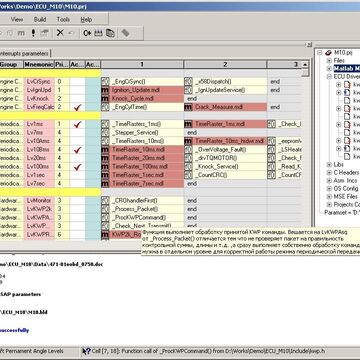Screen dimensions: 360x360
Task: Click the model icon beside TimeRaster_1ms.mdl
Action: point(188,124)
